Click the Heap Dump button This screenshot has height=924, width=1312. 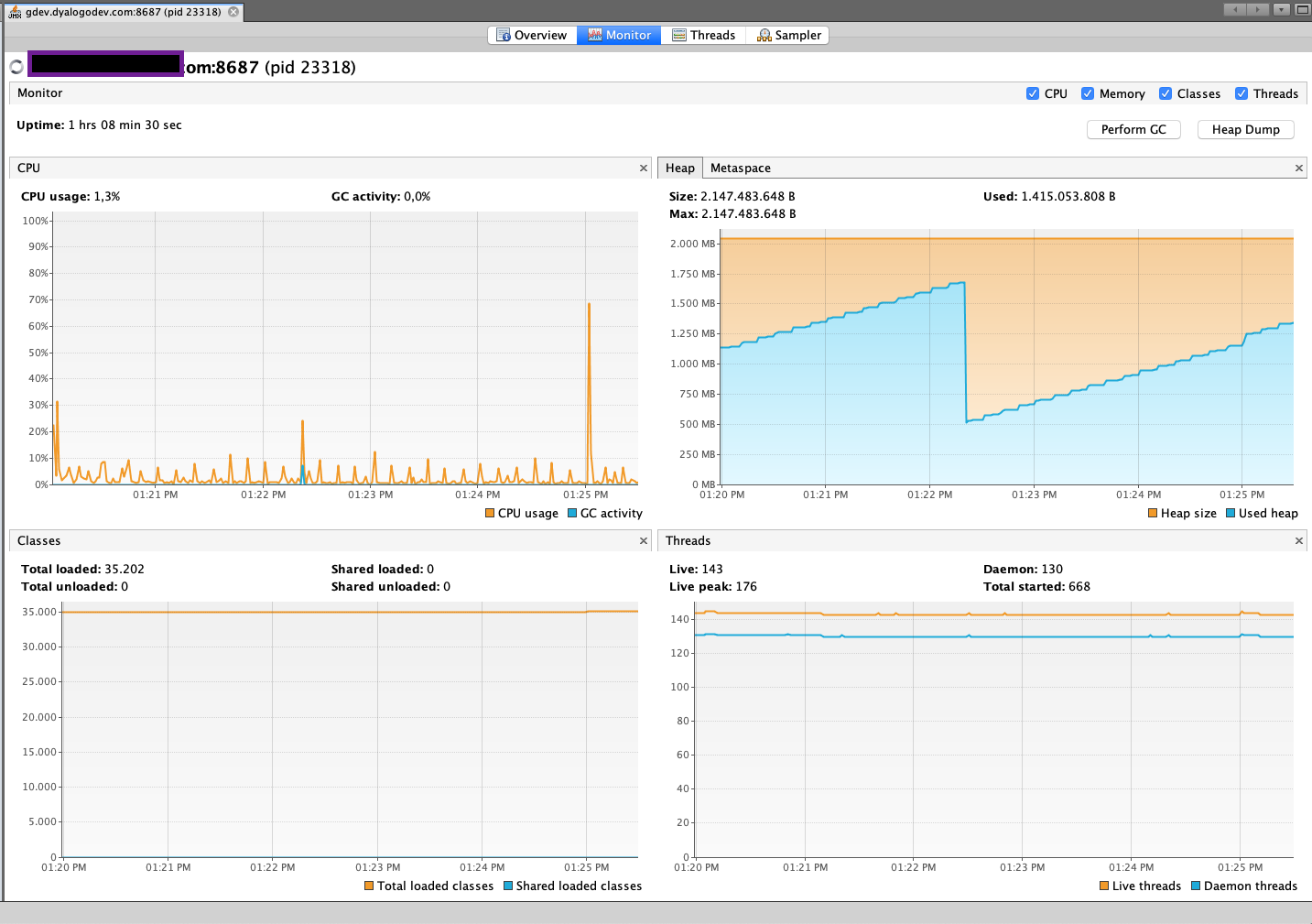click(x=1245, y=130)
